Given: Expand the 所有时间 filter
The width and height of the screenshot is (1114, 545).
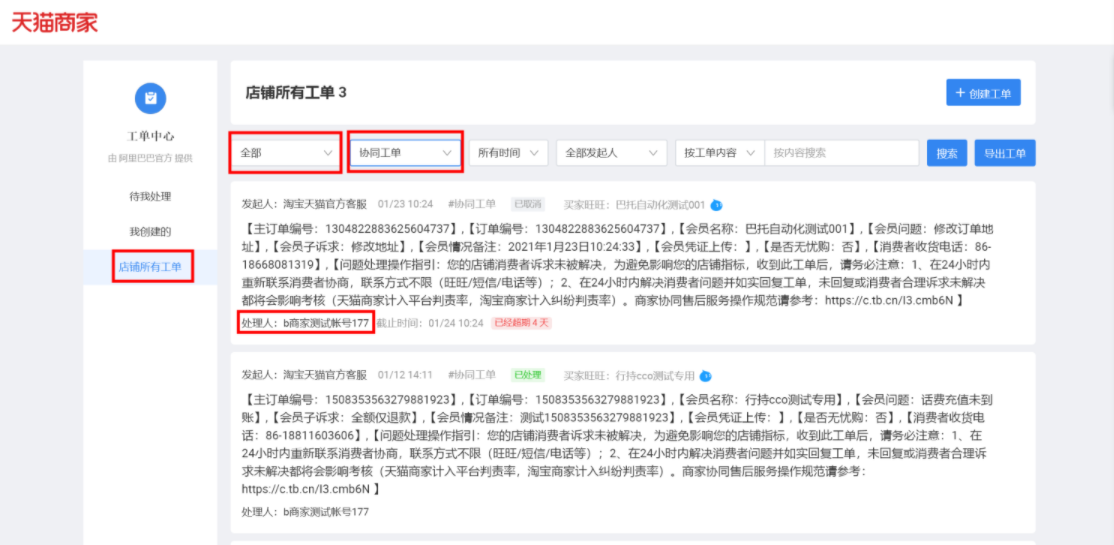Looking at the screenshot, I should click(x=509, y=153).
